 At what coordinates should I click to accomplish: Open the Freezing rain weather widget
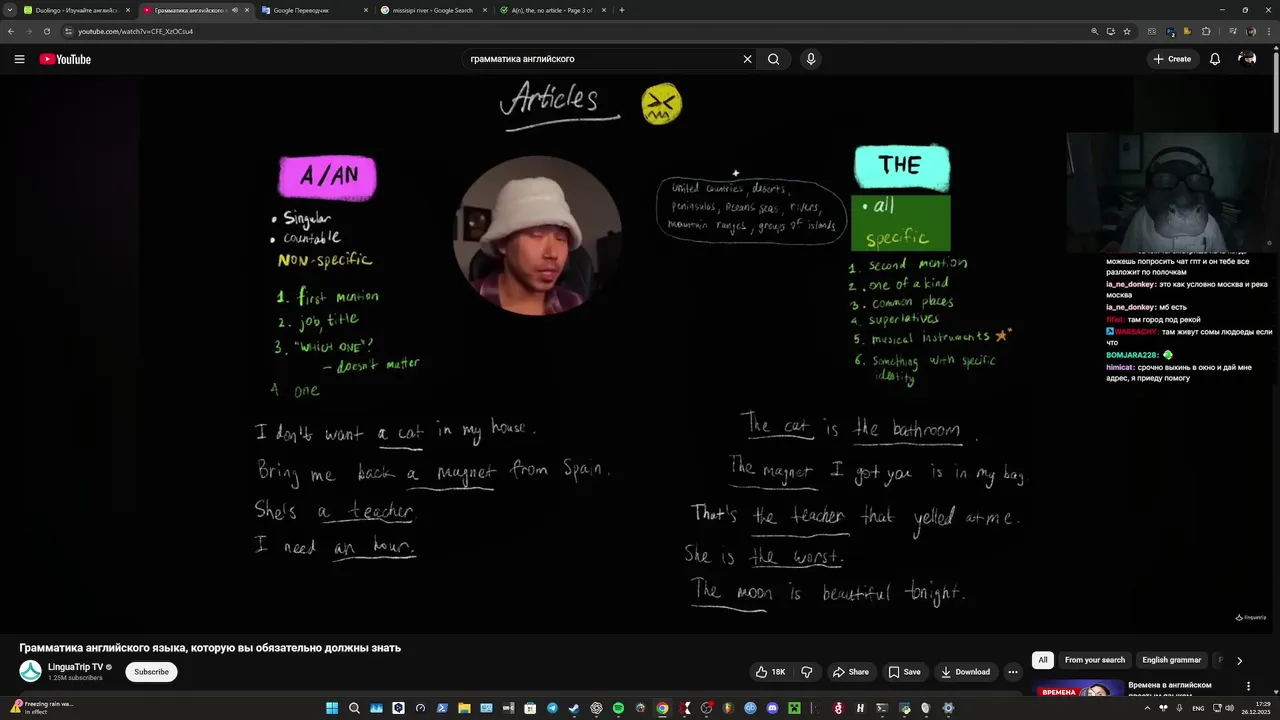[x=42, y=707]
